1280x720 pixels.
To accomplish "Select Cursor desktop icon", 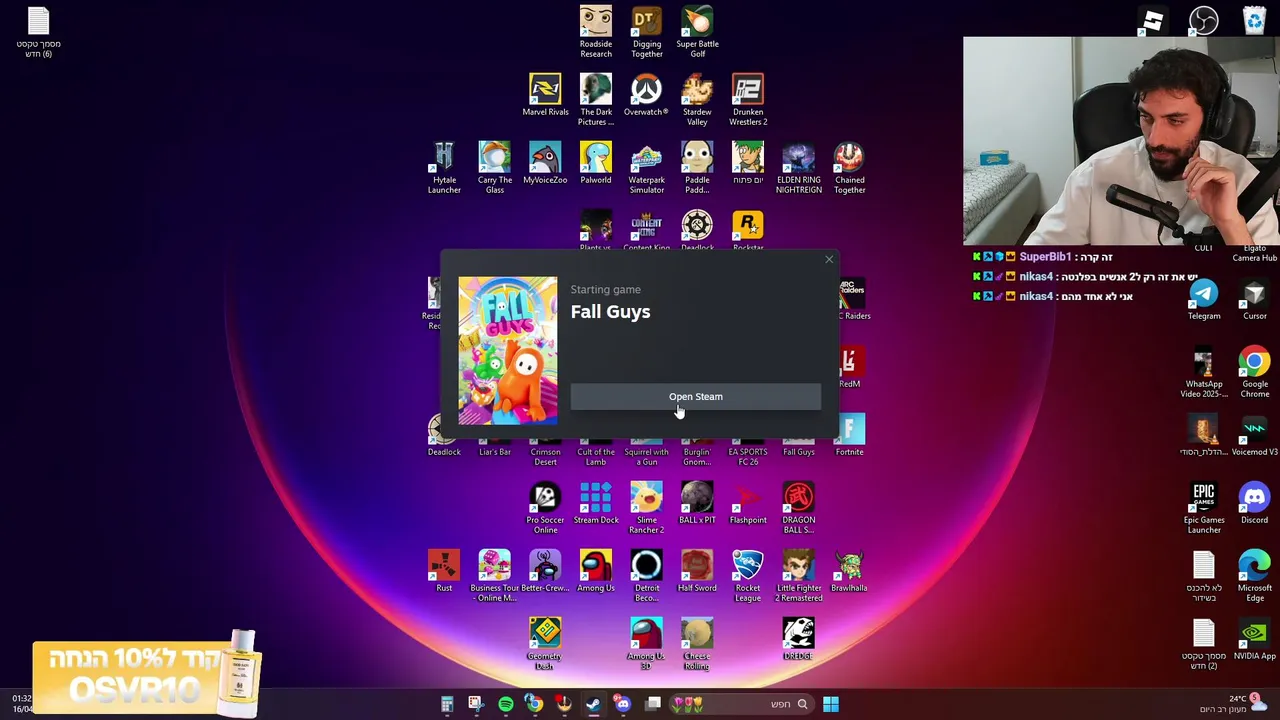I will [x=1254, y=299].
